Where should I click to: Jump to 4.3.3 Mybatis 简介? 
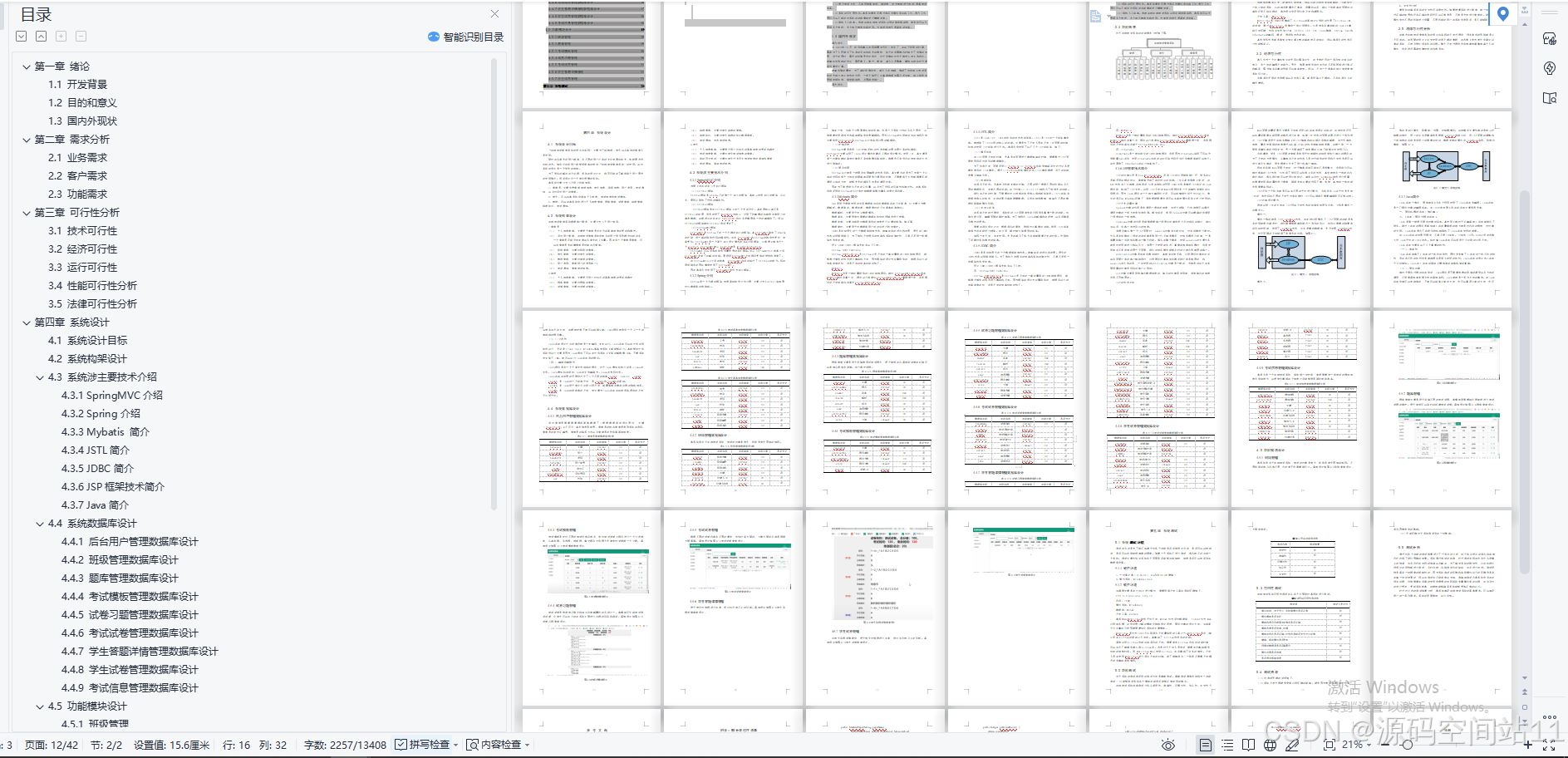pyautogui.click(x=106, y=432)
